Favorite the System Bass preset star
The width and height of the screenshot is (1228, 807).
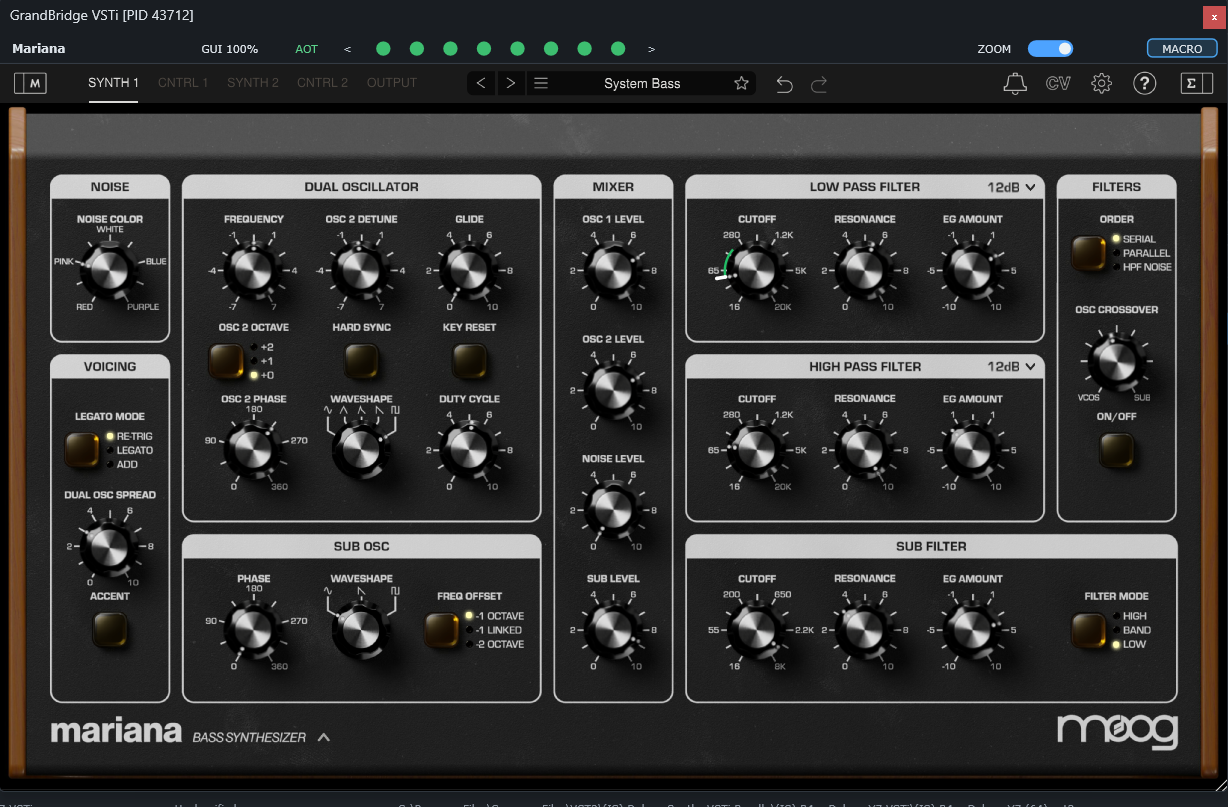(x=741, y=83)
